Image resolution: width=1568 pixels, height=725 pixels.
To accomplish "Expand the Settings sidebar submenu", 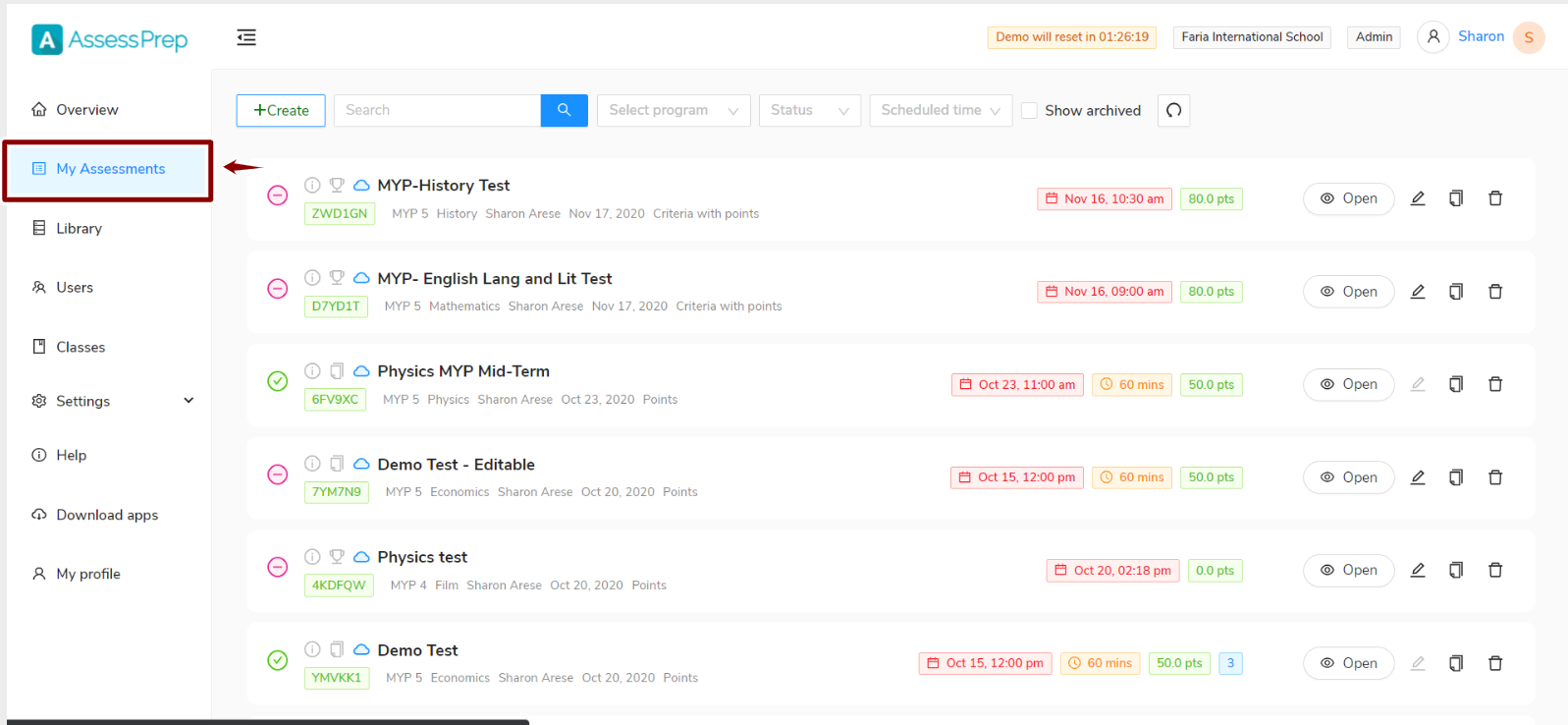I will click(189, 401).
